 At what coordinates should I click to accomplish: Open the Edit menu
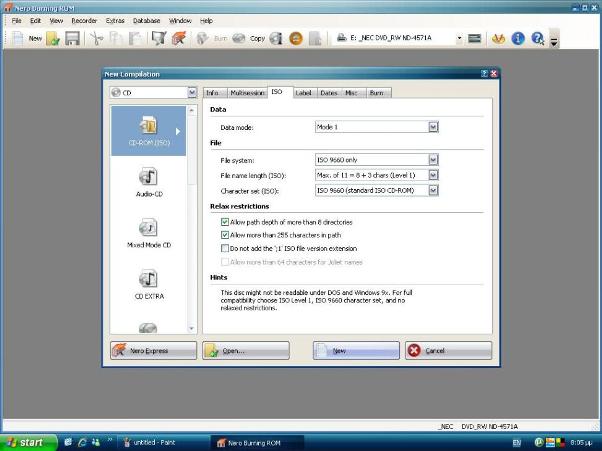click(35, 21)
